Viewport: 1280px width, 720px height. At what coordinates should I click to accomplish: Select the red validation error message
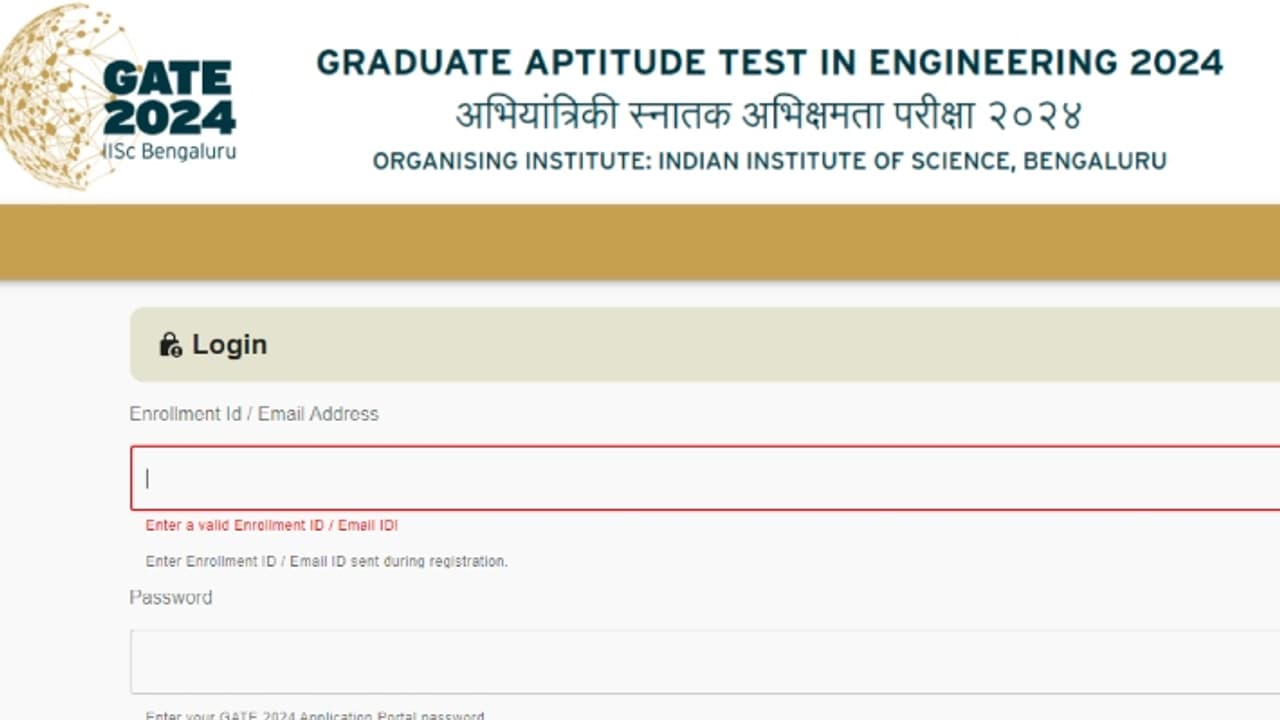270,525
